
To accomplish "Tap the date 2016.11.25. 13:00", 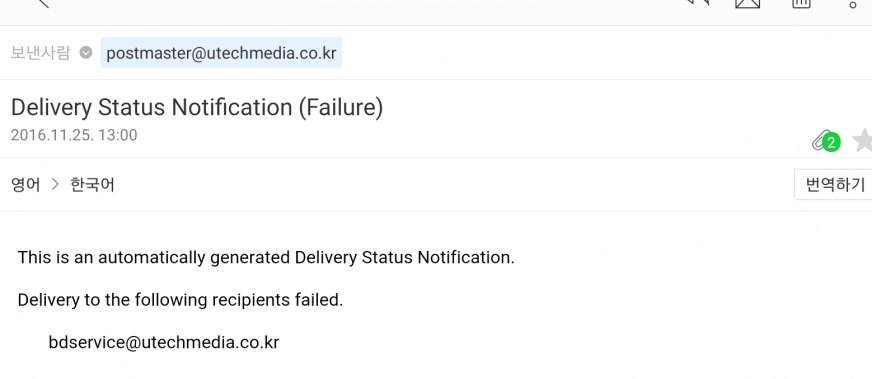I will [74, 135].
